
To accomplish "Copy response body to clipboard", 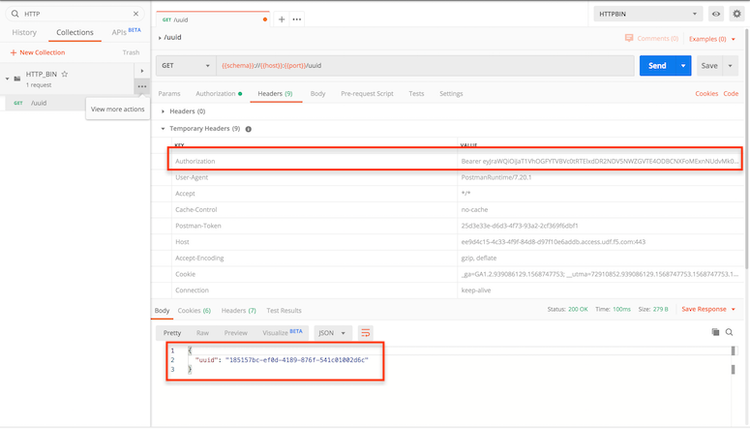I will [715, 332].
